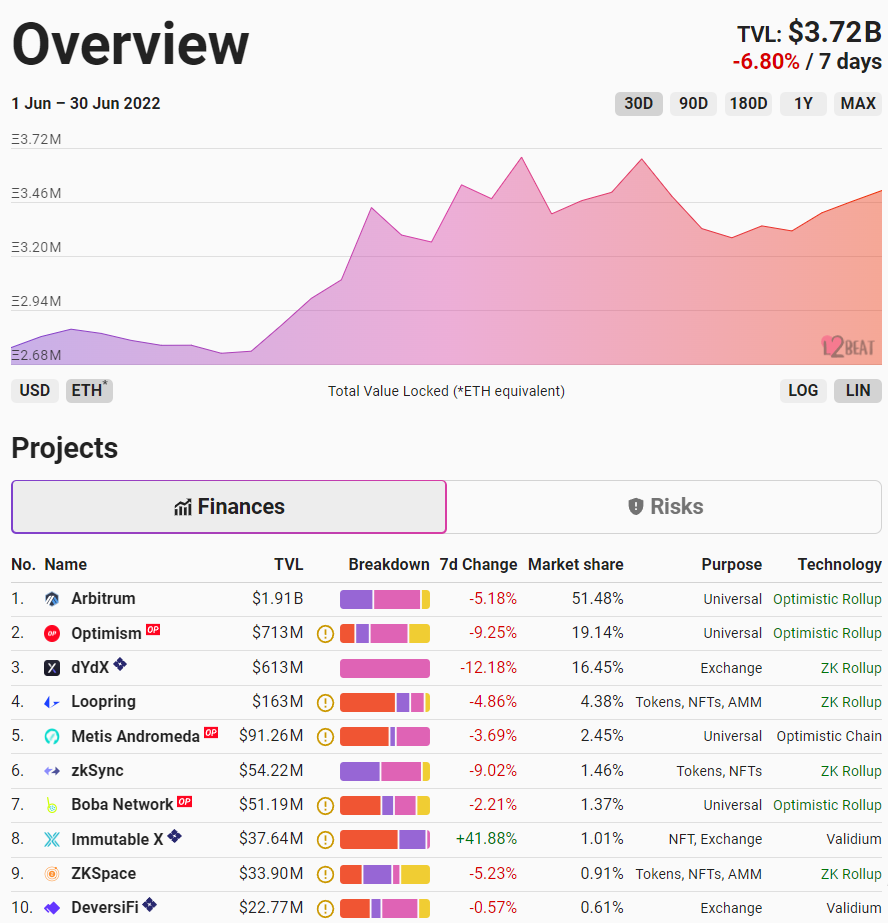Image resolution: width=888 pixels, height=923 pixels.
Task: Set time range to 1Y
Action: click(803, 103)
